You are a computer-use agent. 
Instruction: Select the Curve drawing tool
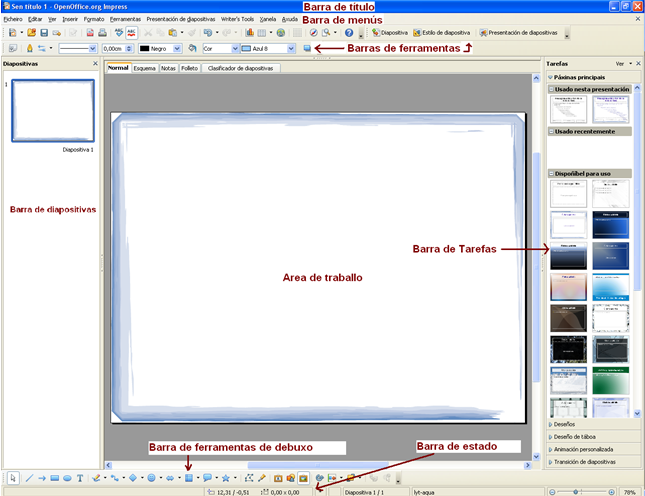point(96,478)
